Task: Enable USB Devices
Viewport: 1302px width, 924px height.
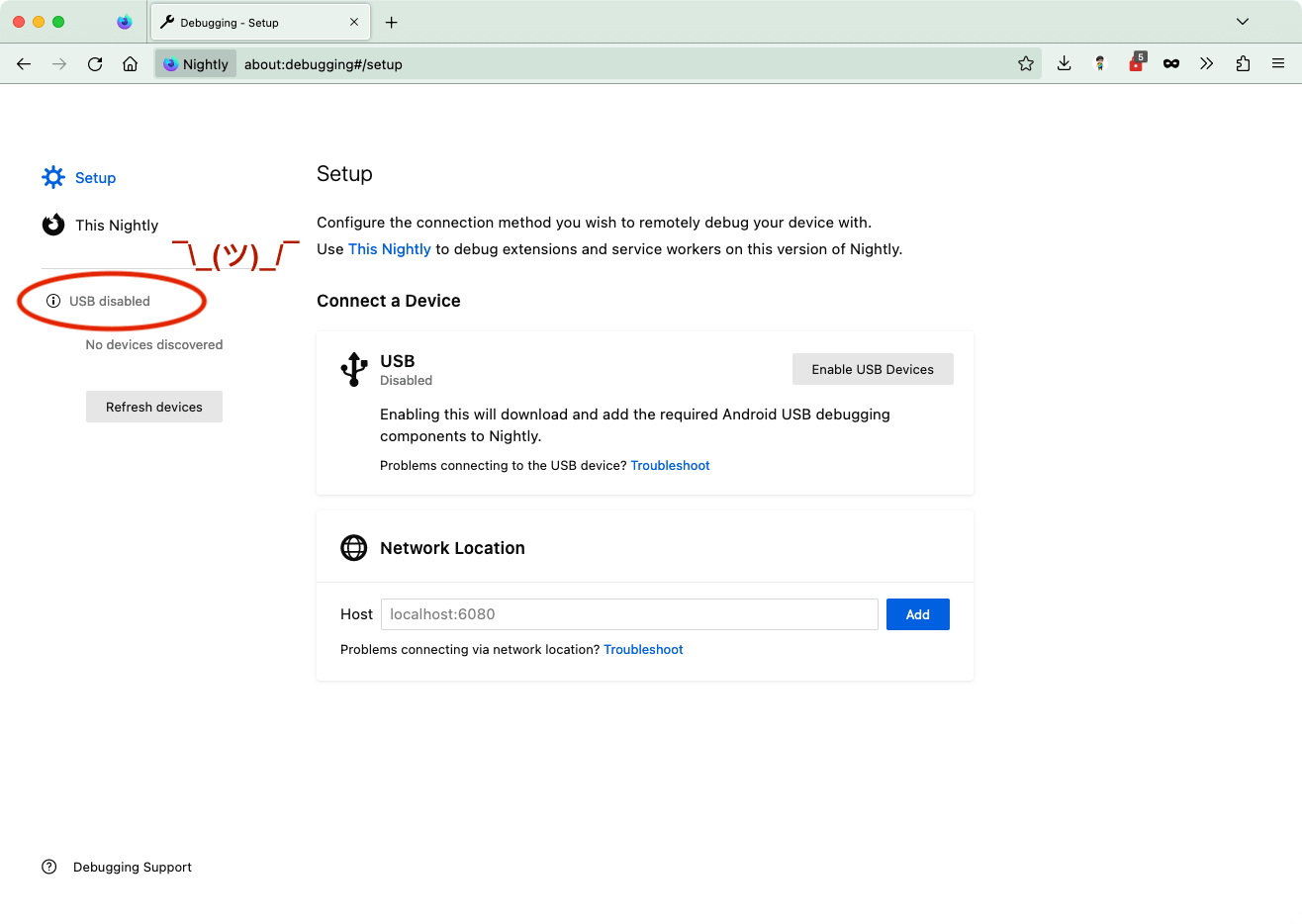Action: pos(873,368)
